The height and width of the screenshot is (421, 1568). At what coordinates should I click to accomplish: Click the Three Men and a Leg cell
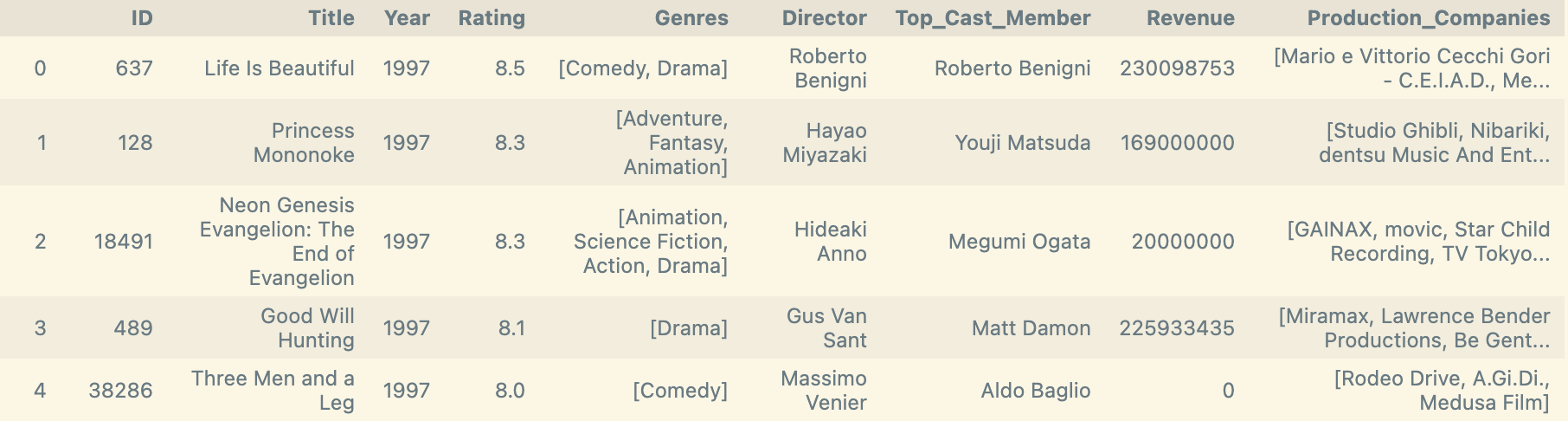coord(273,391)
